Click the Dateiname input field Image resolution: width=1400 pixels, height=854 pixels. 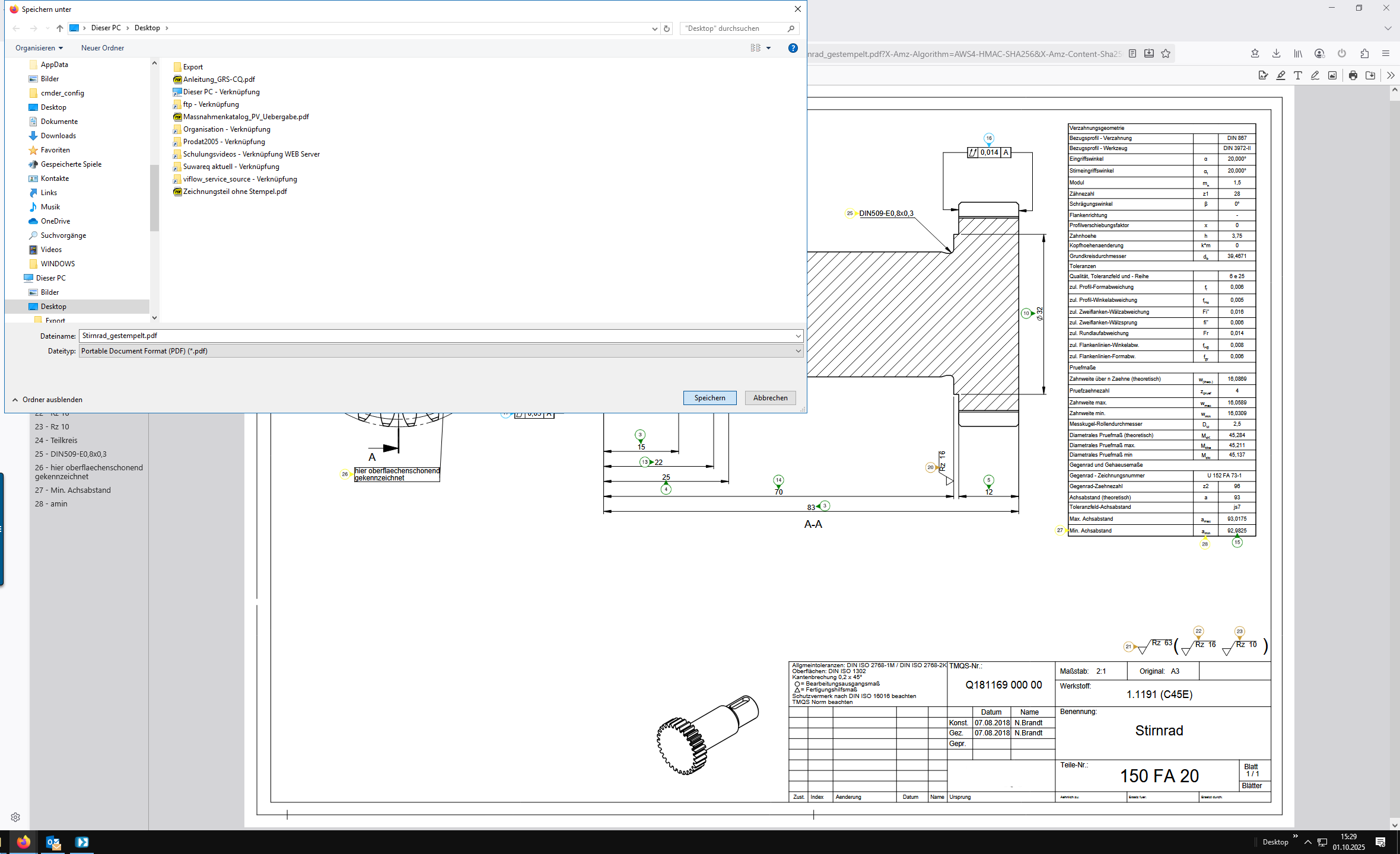415,336
